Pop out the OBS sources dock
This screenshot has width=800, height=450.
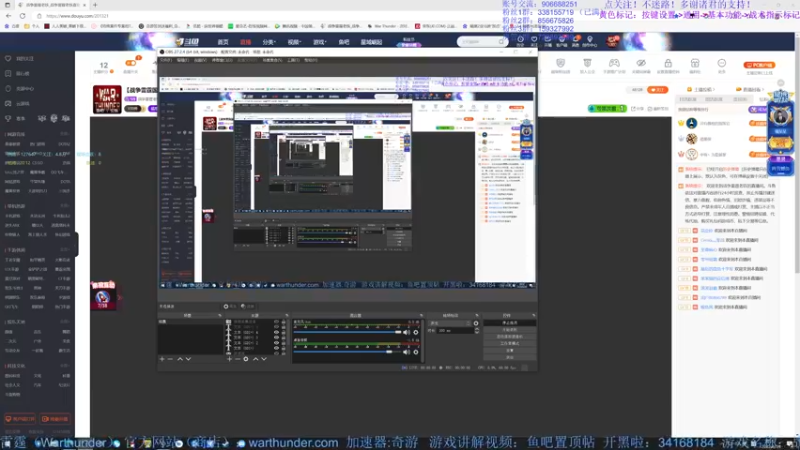pyautogui.click(x=287, y=316)
